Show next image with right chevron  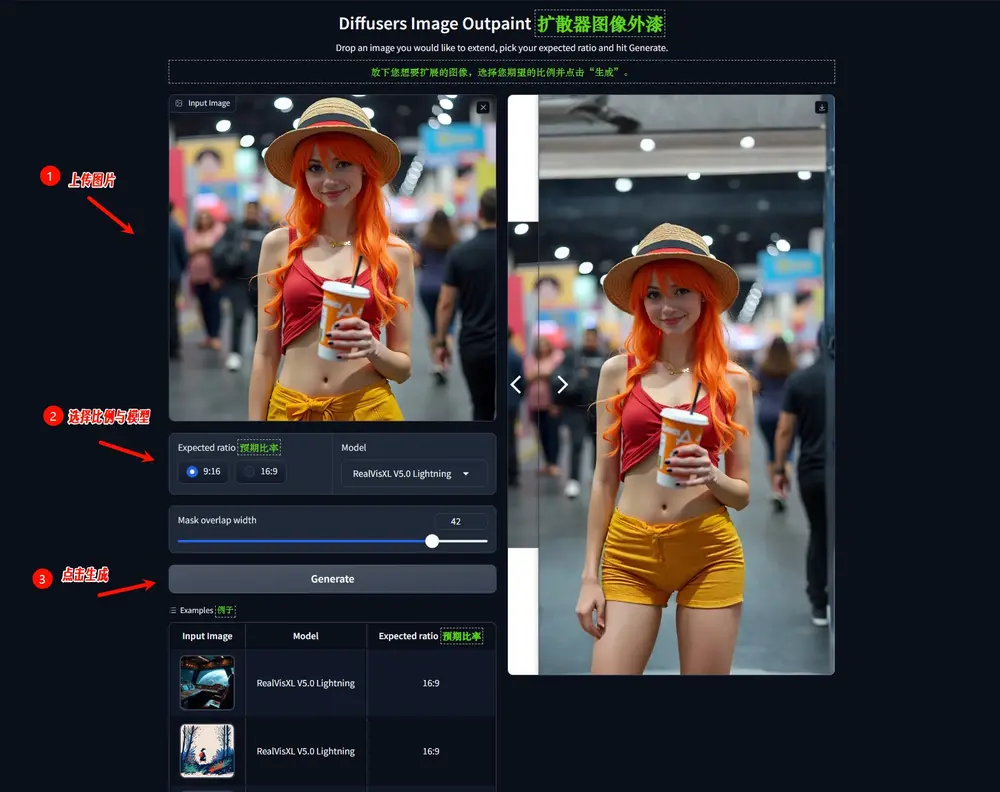click(x=562, y=385)
